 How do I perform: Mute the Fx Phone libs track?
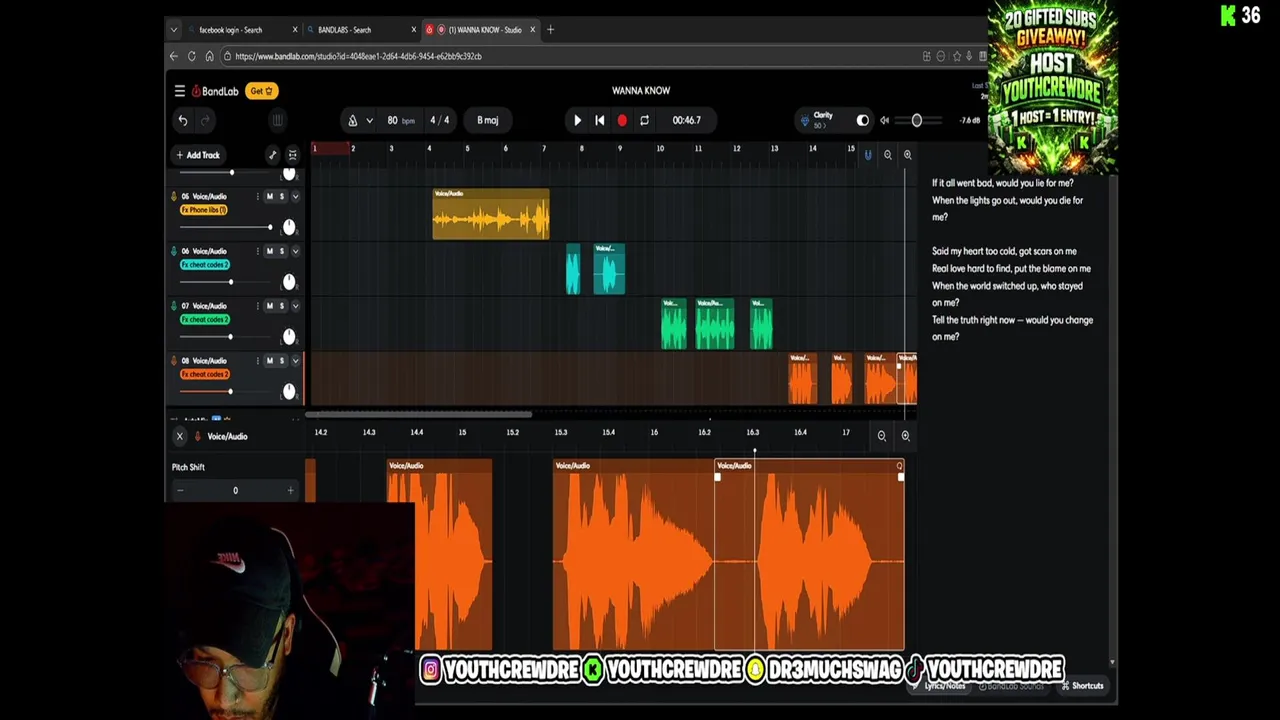pyautogui.click(x=269, y=196)
